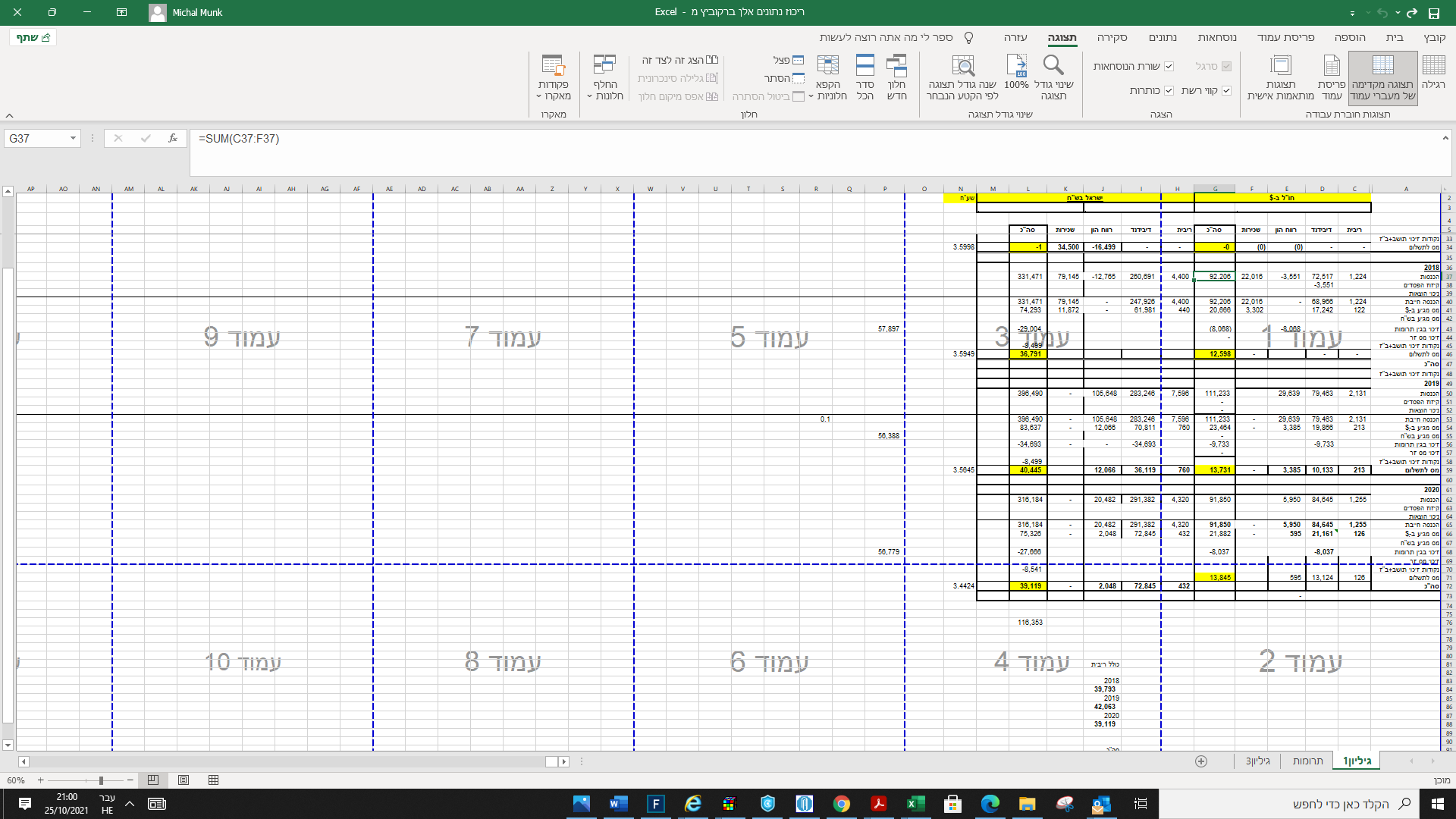
Task: Switch to Normal (רגילה) workbook view
Action: 1433,76
